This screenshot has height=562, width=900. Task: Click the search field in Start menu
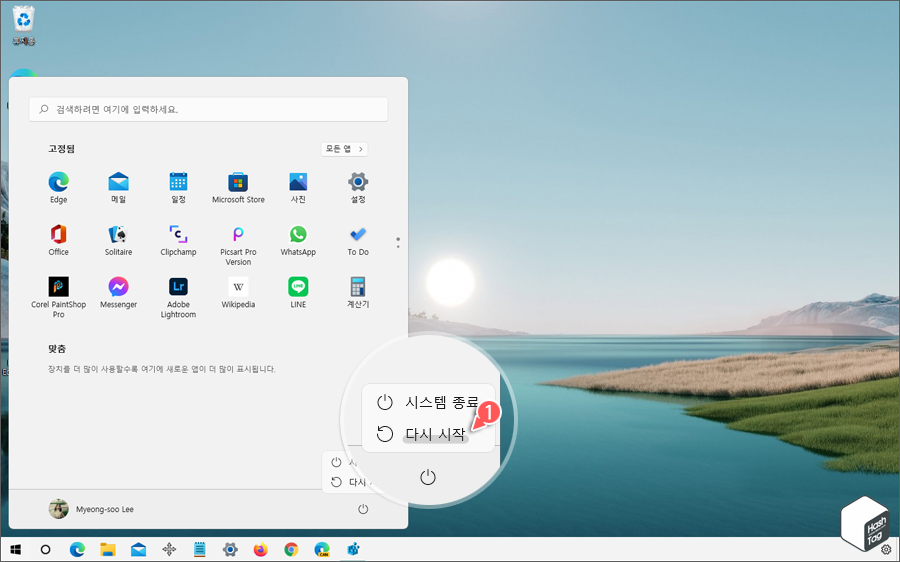[208, 109]
